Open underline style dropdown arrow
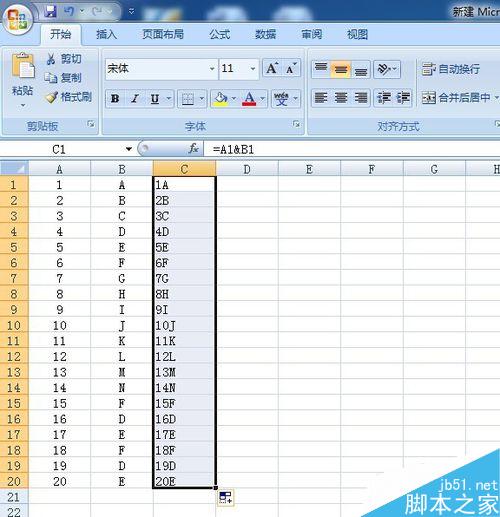Image resolution: width=500 pixels, height=517 pixels. pos(169,98)
